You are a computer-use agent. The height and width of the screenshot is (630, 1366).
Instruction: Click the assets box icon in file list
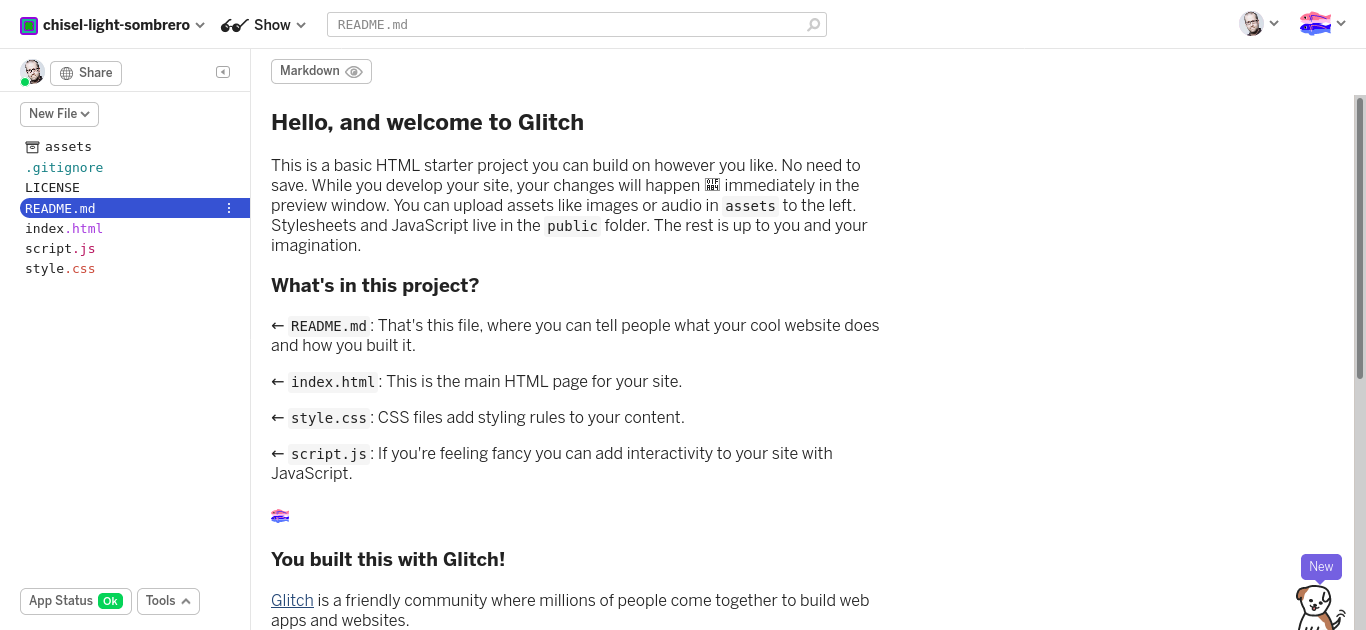click(32, 147)
